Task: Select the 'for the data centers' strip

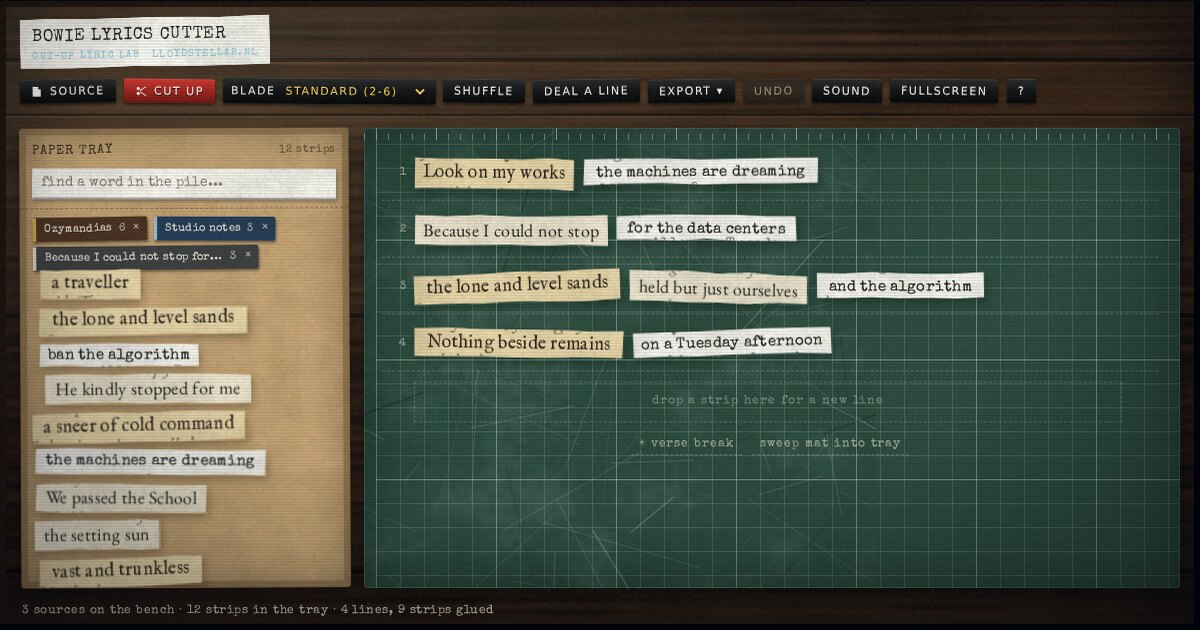Action: [x=706, y=229]
